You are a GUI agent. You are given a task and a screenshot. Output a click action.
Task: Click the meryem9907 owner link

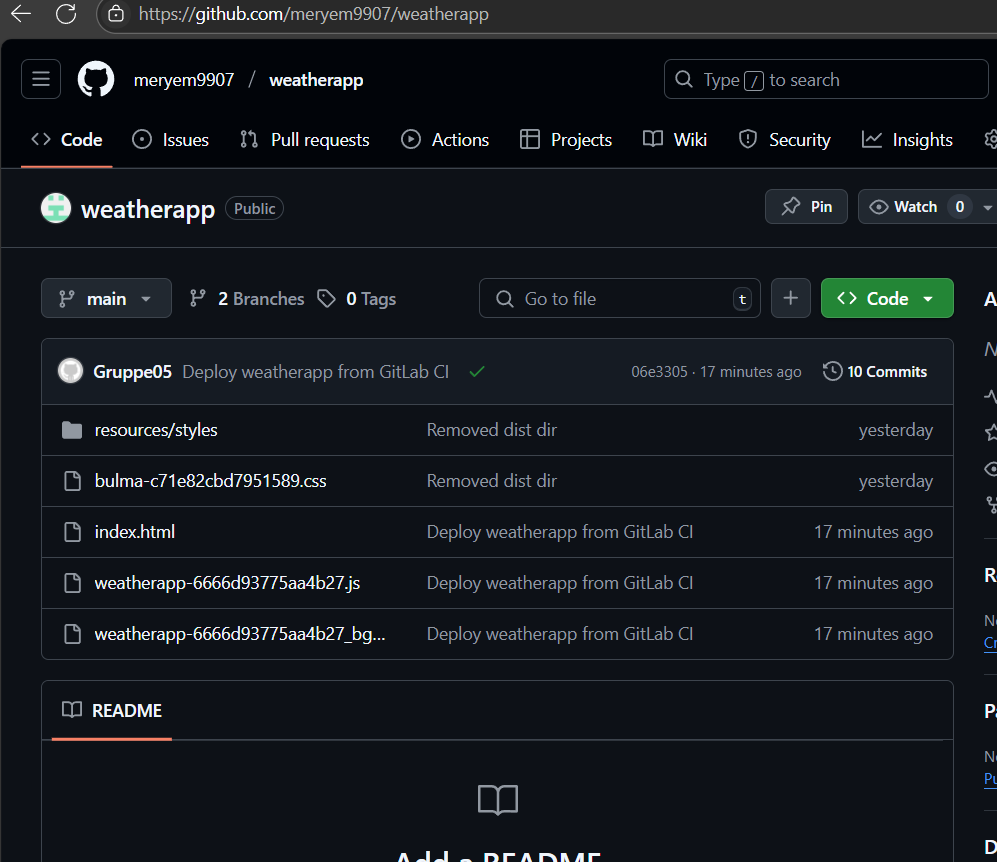184,80
